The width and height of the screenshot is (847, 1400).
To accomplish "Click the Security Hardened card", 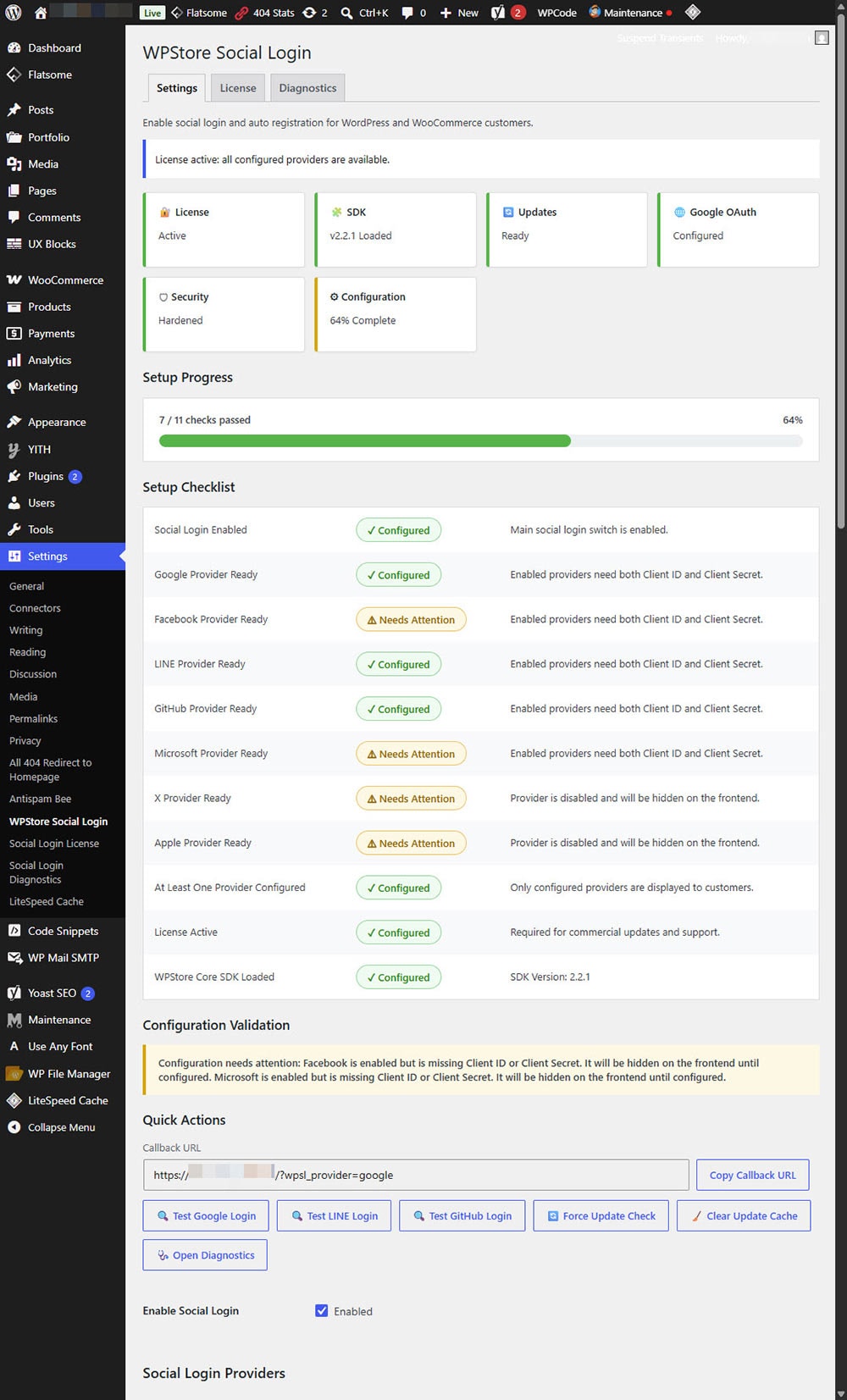I will 224,314.
